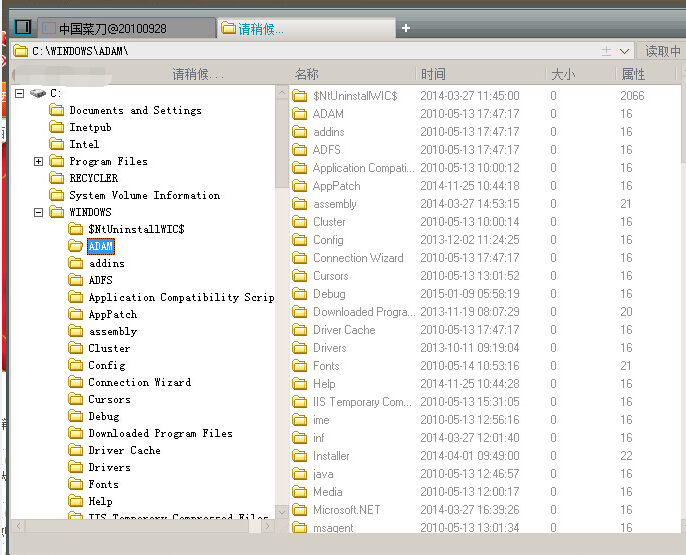Select the assembly folder in tree
Screen dimensions: 686x555
click(113, 332)
